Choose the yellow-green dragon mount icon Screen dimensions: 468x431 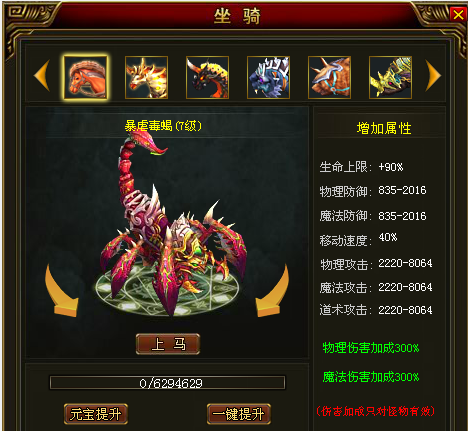tap(390, 77)
